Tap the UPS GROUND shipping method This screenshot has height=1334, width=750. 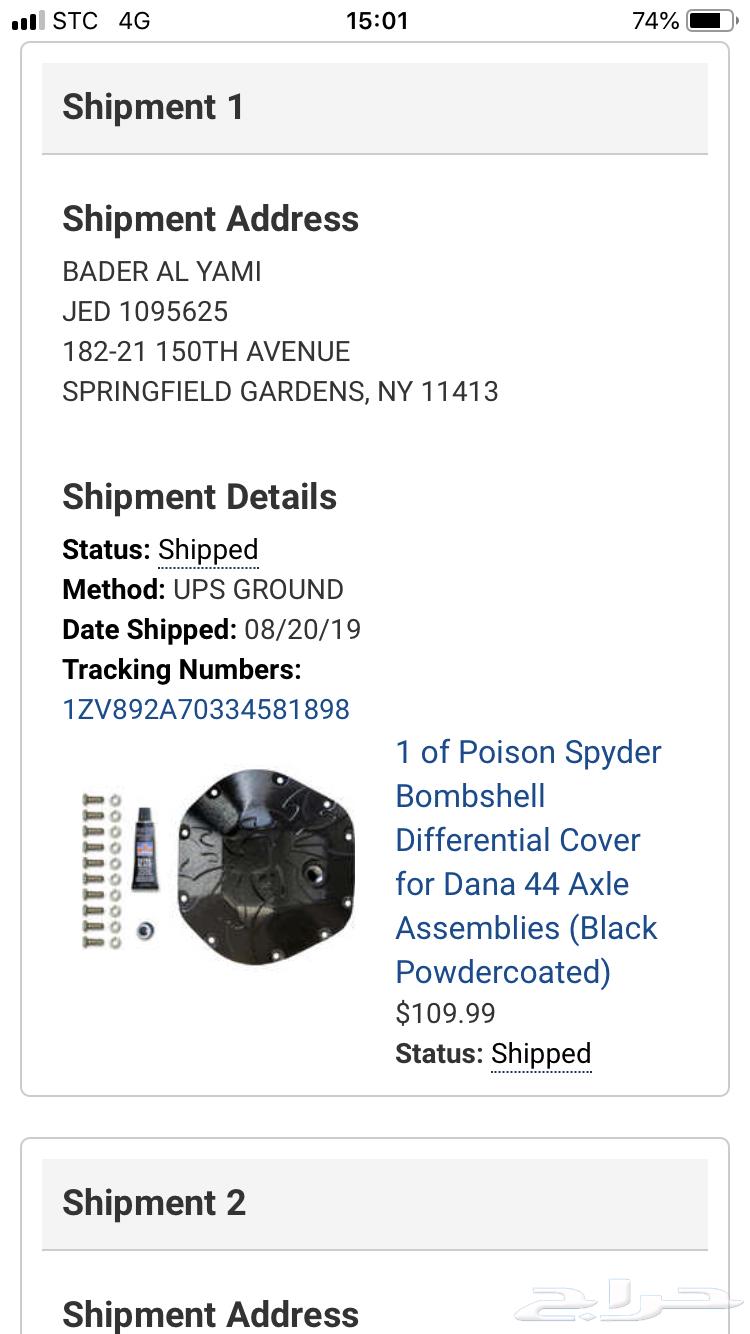[x=258, y=590]
